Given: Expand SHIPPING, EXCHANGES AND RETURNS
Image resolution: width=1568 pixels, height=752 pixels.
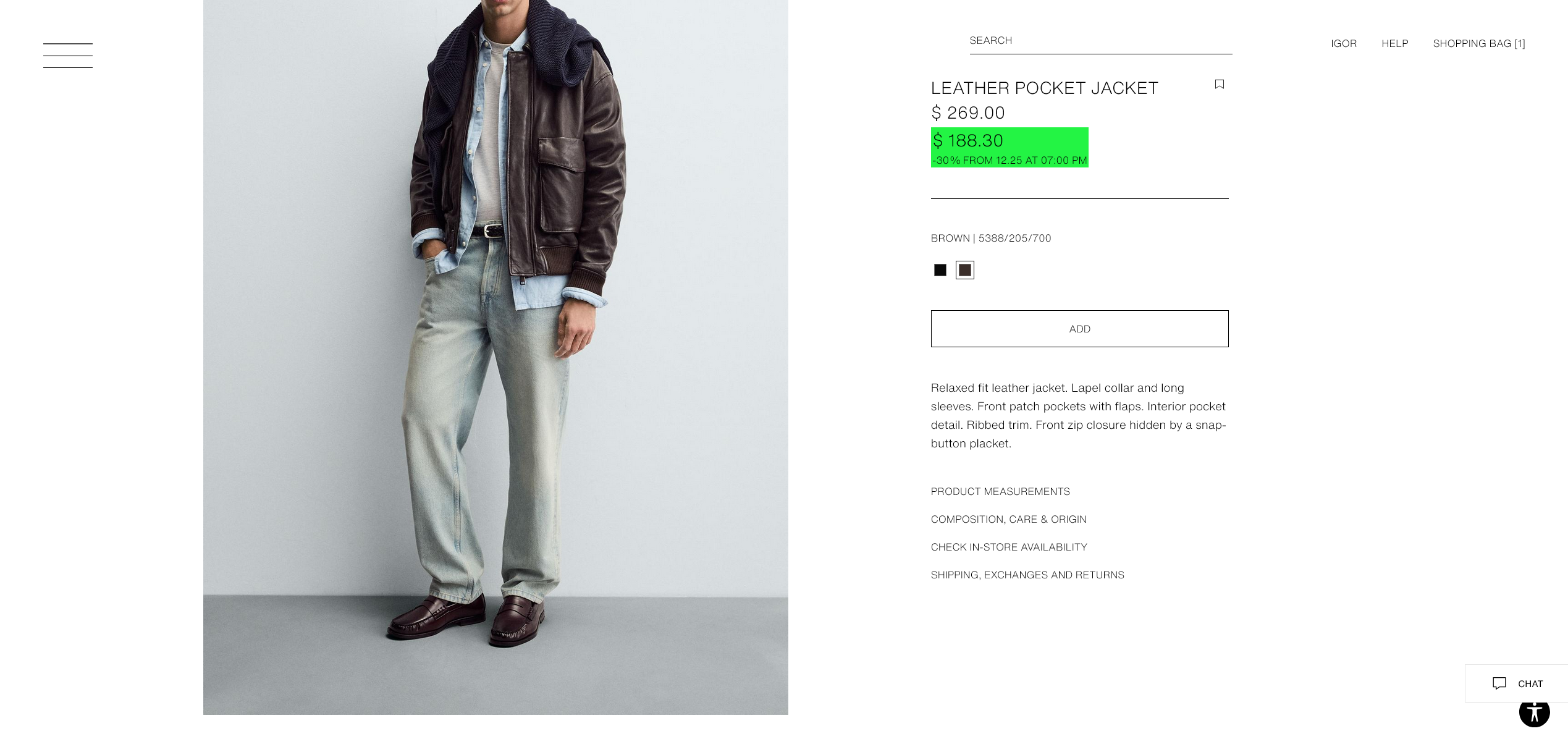Looking at the screenshot, I should pos(1027,575).
